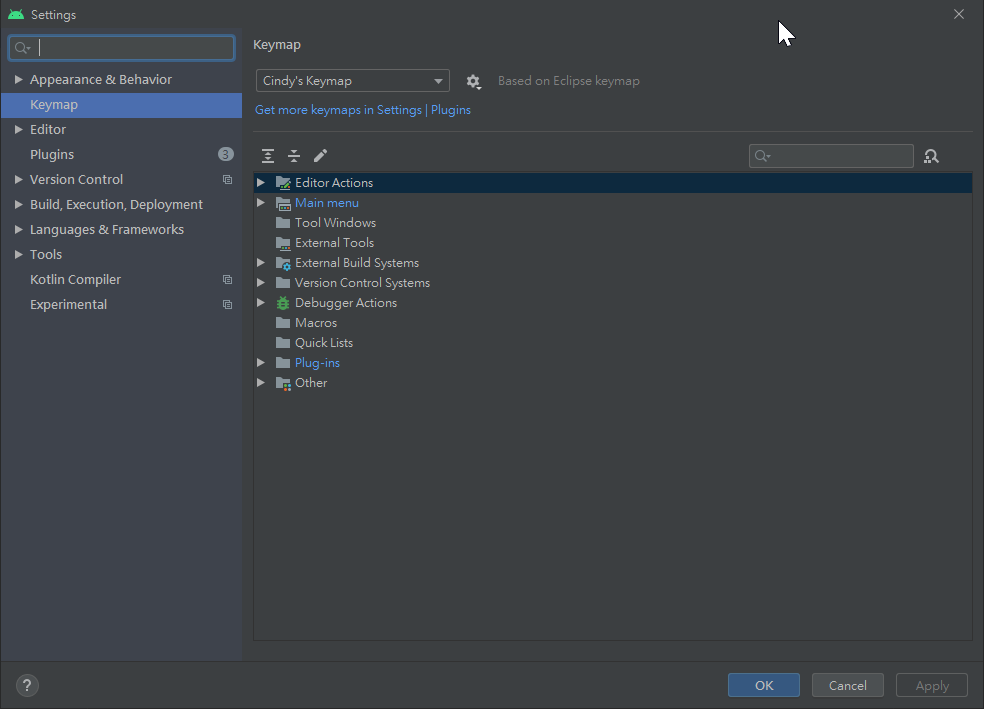This screenshot has height=709, width=984.
Task: Expand the Editor Actions tree node
Action: coord(260,183)
